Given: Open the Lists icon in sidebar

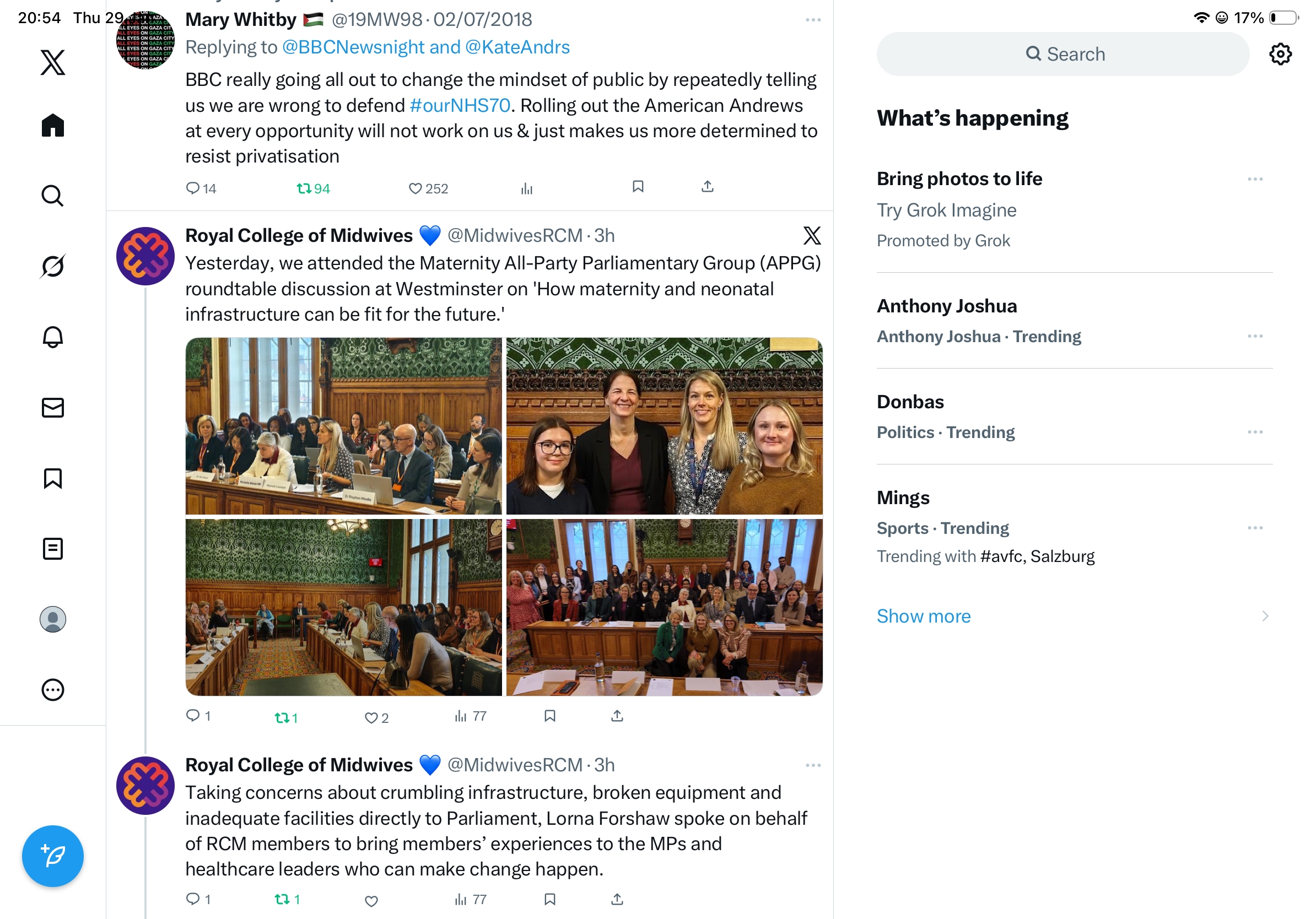Looking at the screenshot, I should (53, 549).
